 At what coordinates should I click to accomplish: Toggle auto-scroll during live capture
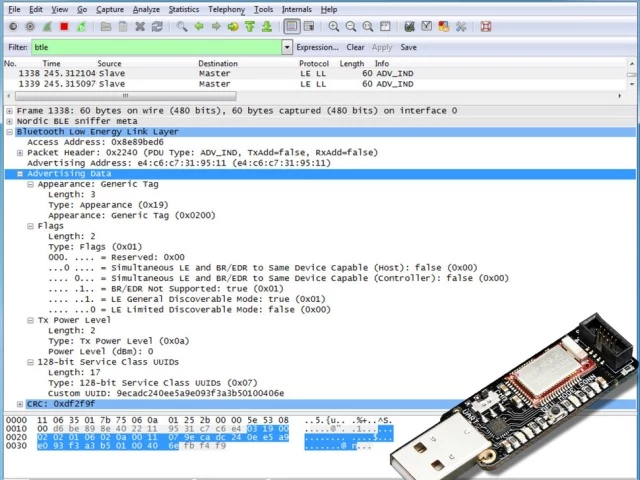(308, 26)
